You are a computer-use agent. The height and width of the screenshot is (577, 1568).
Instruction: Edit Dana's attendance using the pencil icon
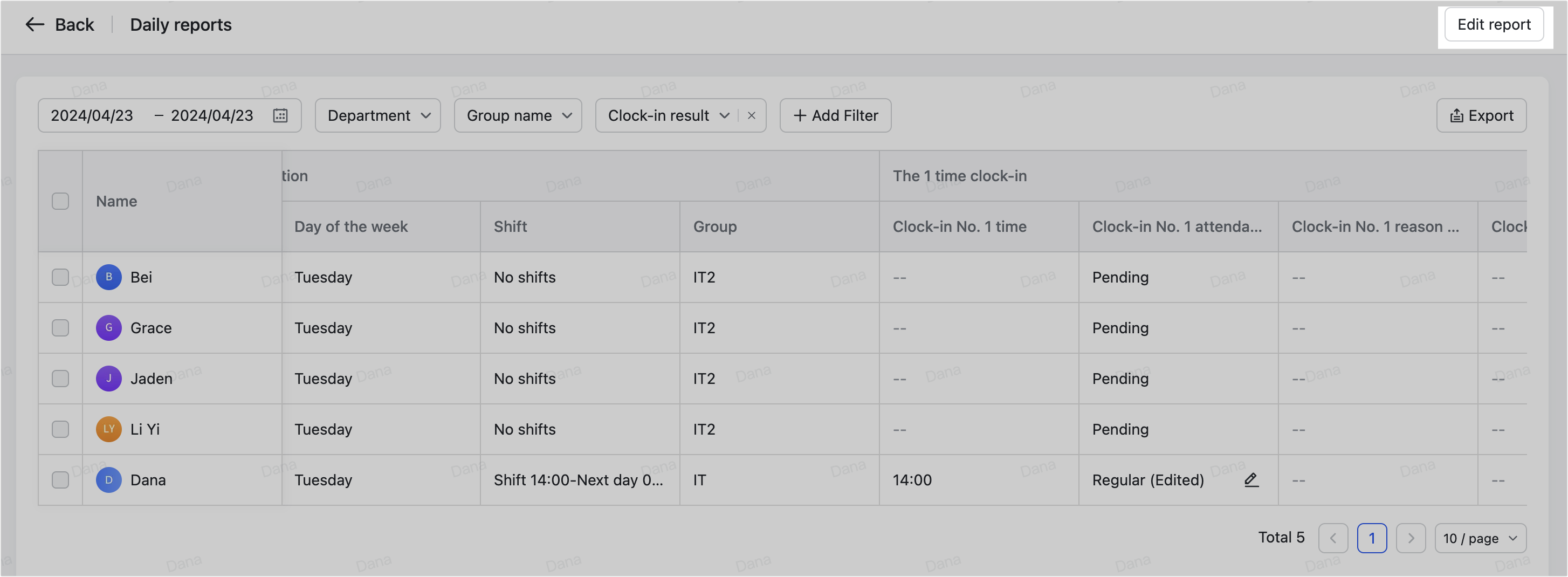pyautogui.click(x=1251, y=480)
